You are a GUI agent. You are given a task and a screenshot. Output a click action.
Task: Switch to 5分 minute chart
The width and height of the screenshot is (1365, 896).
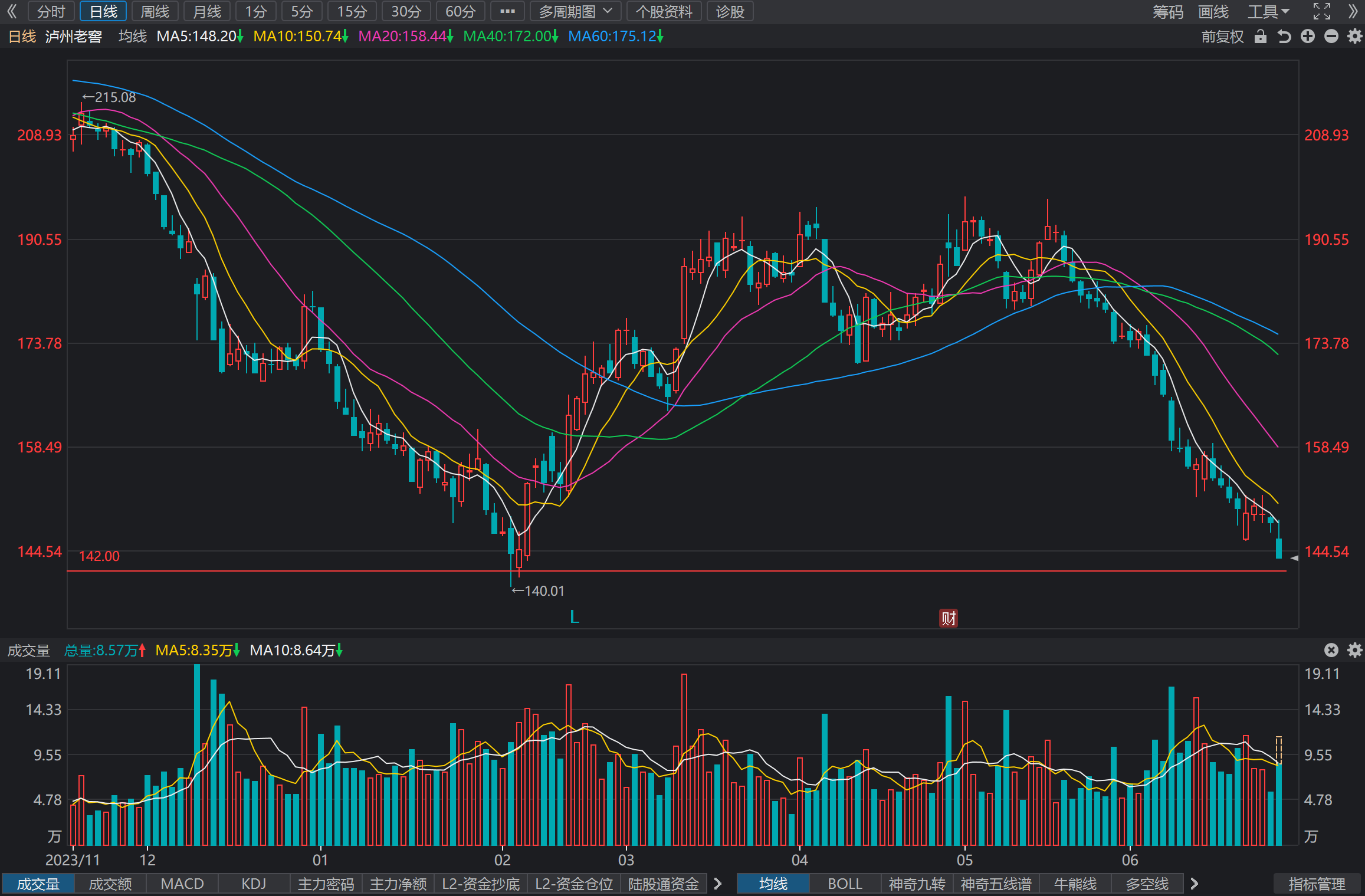click(301, 11)
